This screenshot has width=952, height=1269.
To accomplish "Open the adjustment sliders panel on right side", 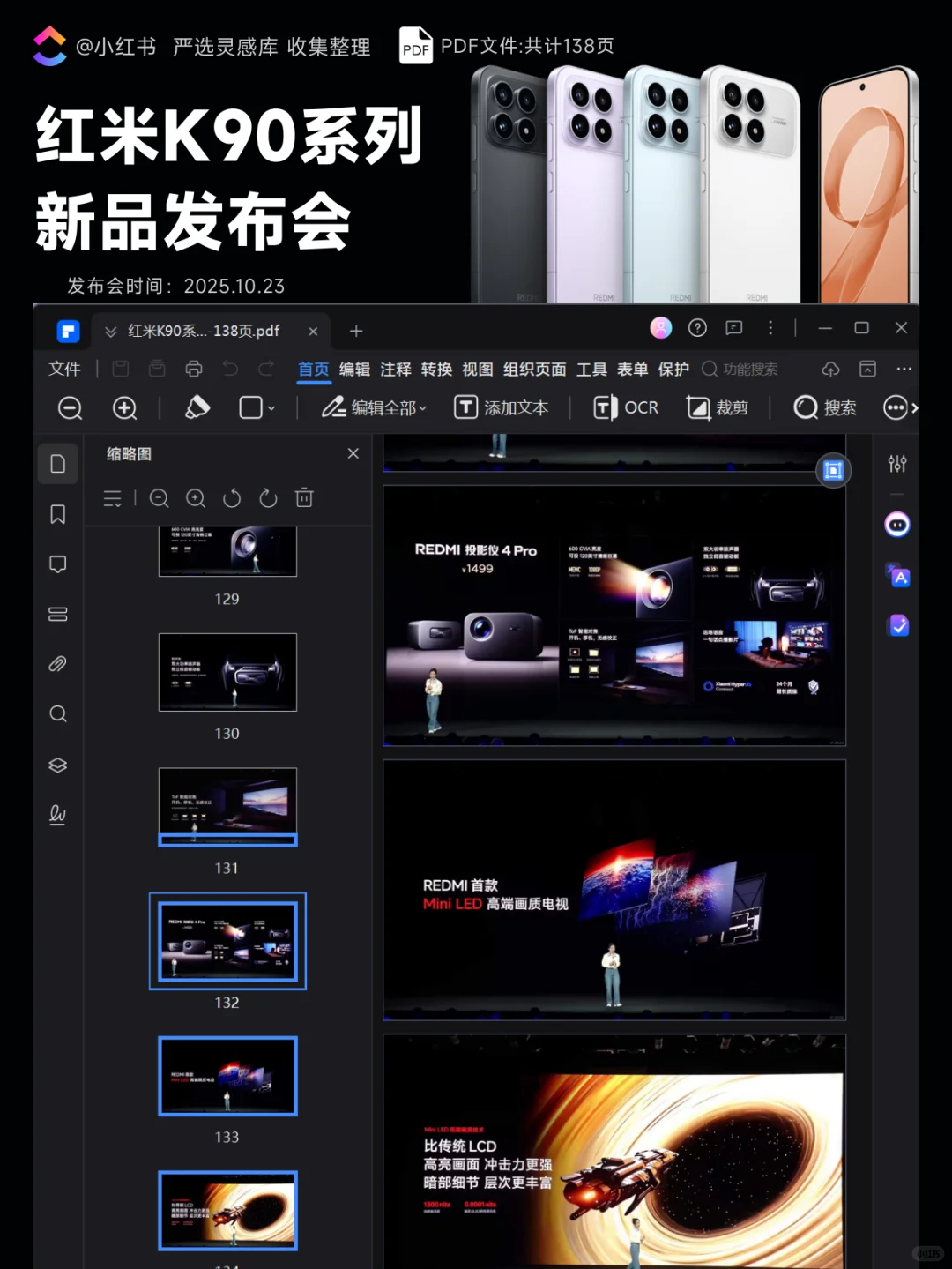I will 897,462.
